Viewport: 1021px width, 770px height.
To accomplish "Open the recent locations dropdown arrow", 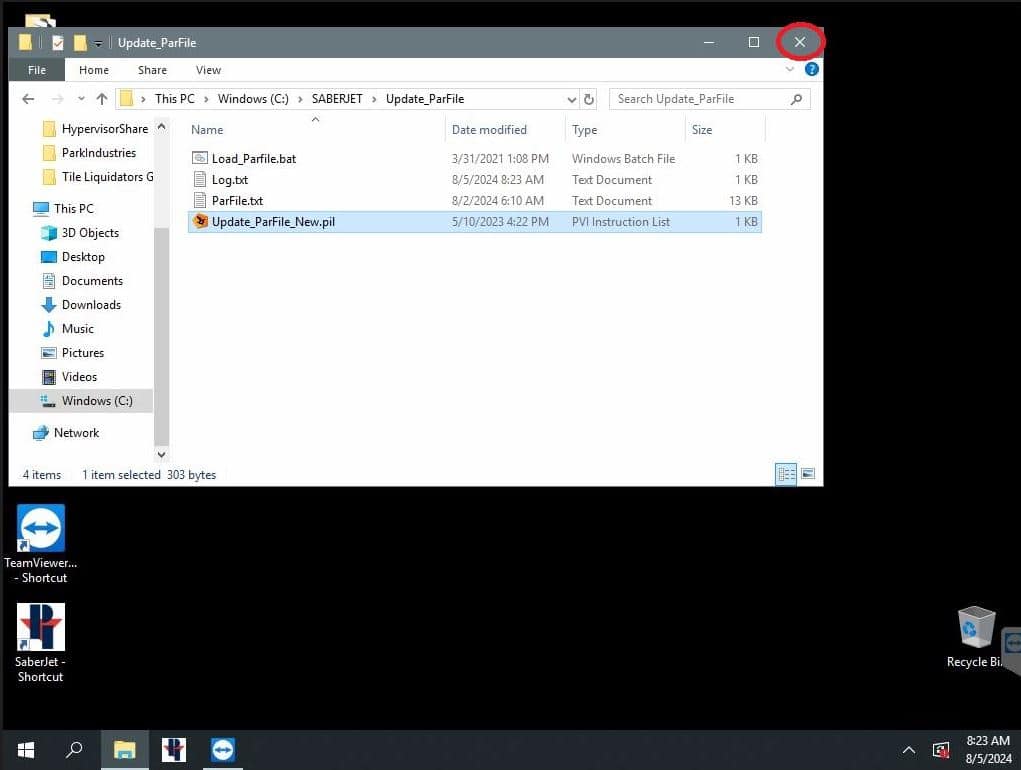I will (x=81, y=99).
